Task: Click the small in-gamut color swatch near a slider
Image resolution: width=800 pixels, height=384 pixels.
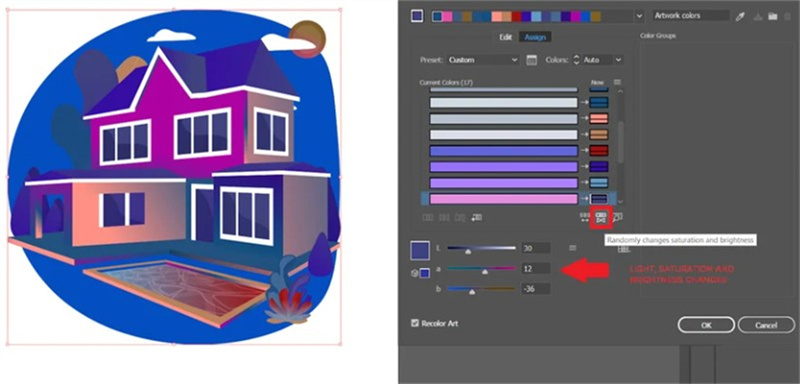Action: pyautogui.click(x=424, y=273)
